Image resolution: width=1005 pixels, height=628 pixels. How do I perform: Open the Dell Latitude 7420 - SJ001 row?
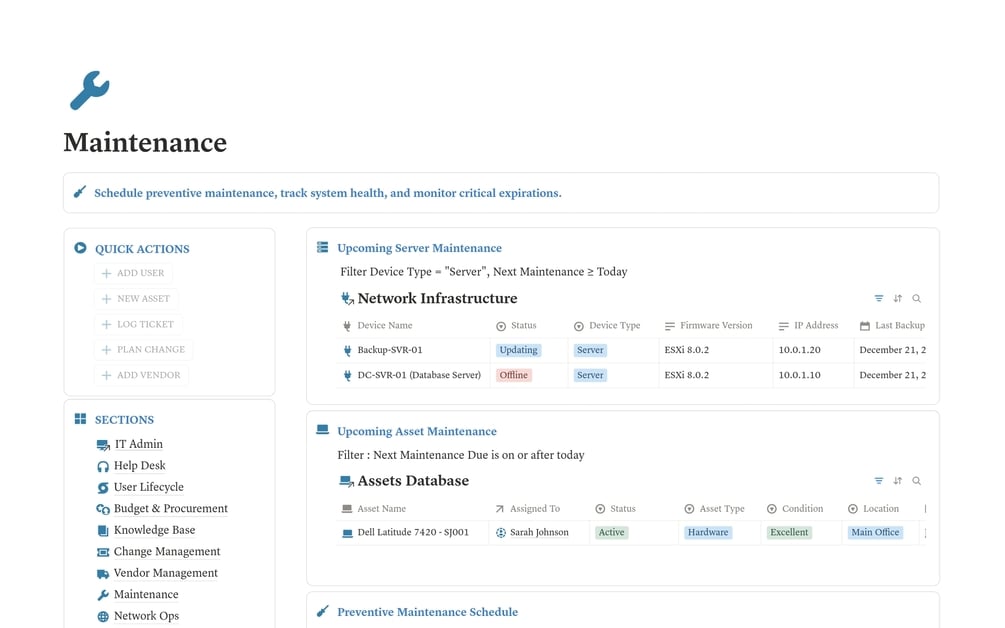pyautogui.click(x=412, y=533)
